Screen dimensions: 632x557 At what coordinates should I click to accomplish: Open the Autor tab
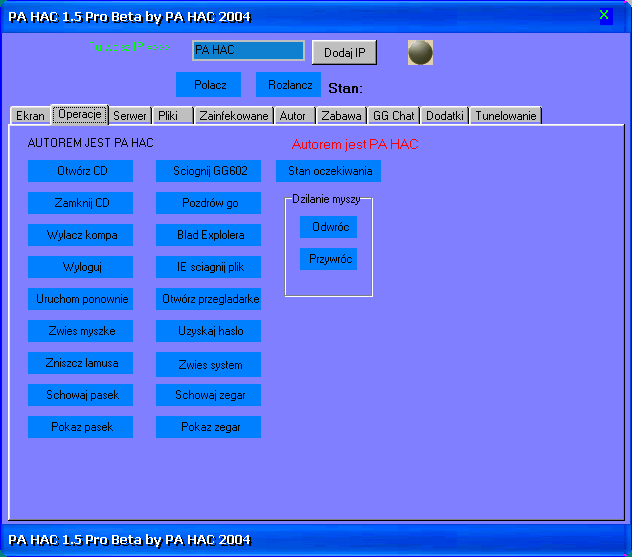[293, 116]
